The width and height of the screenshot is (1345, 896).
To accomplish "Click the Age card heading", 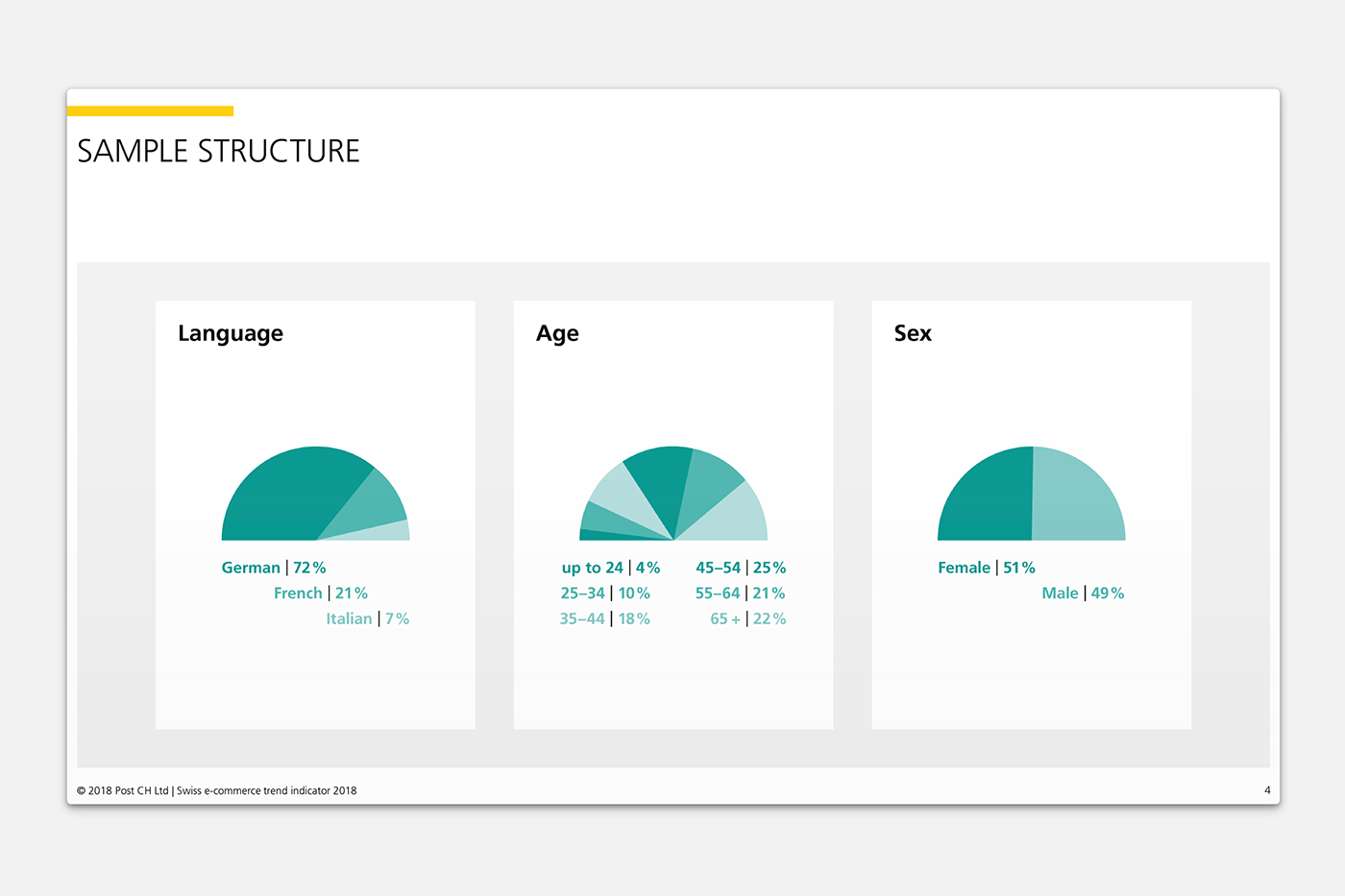I will [x=557, y=333].
